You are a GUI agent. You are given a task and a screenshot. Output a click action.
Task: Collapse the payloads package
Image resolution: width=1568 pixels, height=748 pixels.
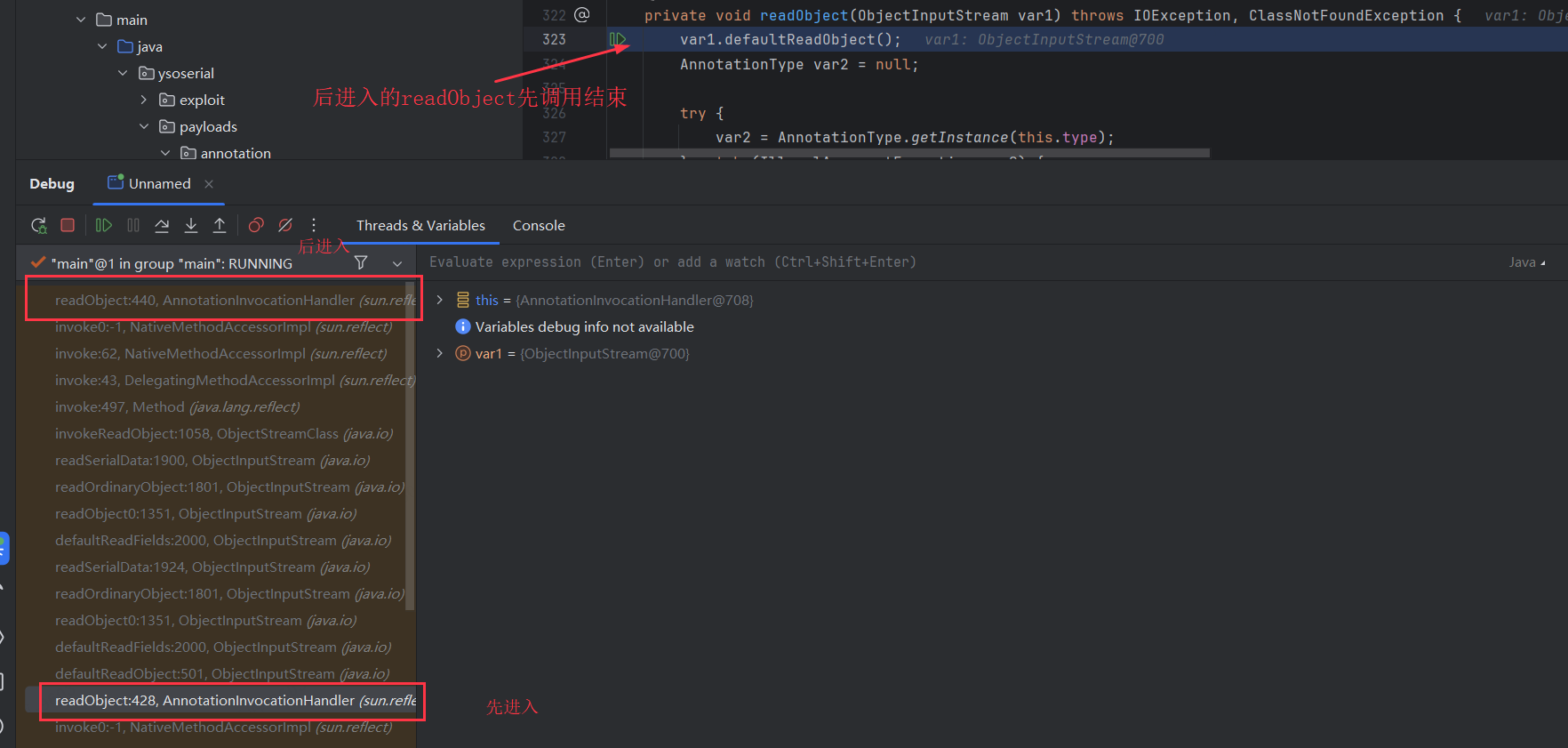click(x=144, y=126)
